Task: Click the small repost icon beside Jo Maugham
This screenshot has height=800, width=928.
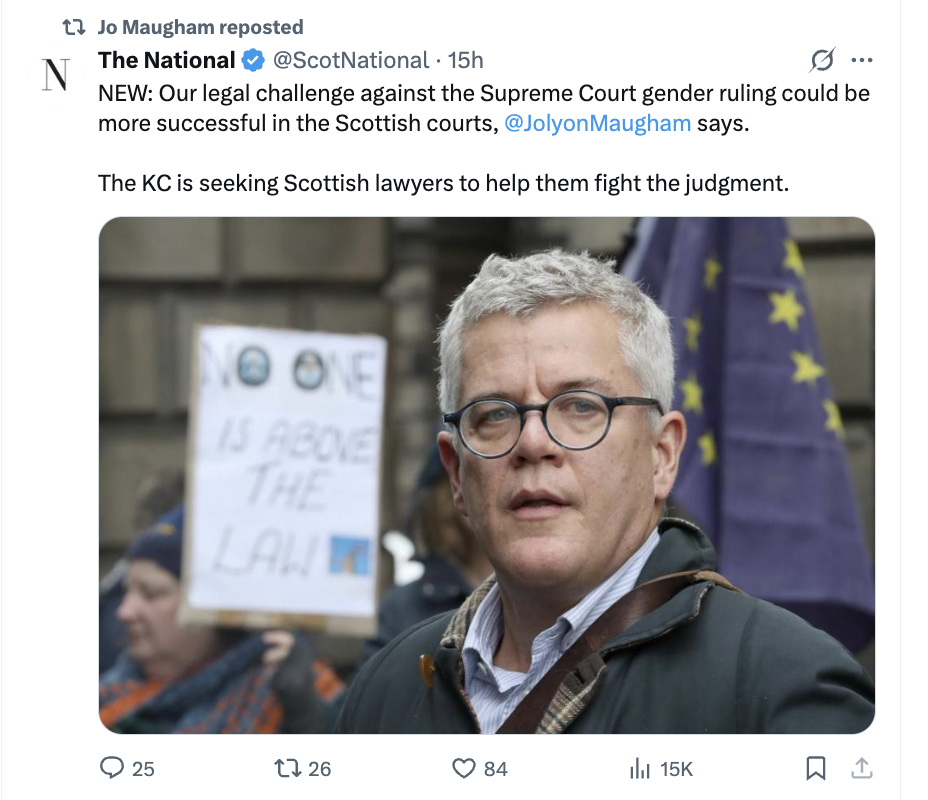Action: [x=74, y=27]
